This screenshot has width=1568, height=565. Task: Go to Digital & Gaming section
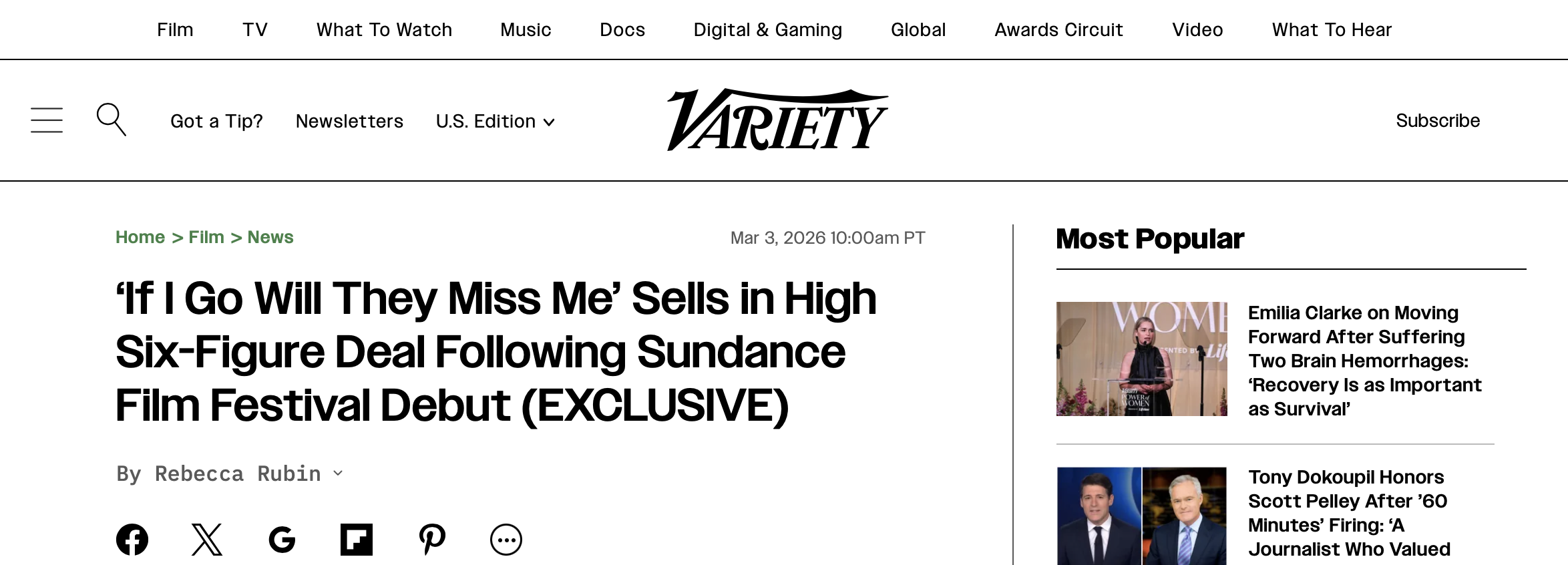(767, 29)
